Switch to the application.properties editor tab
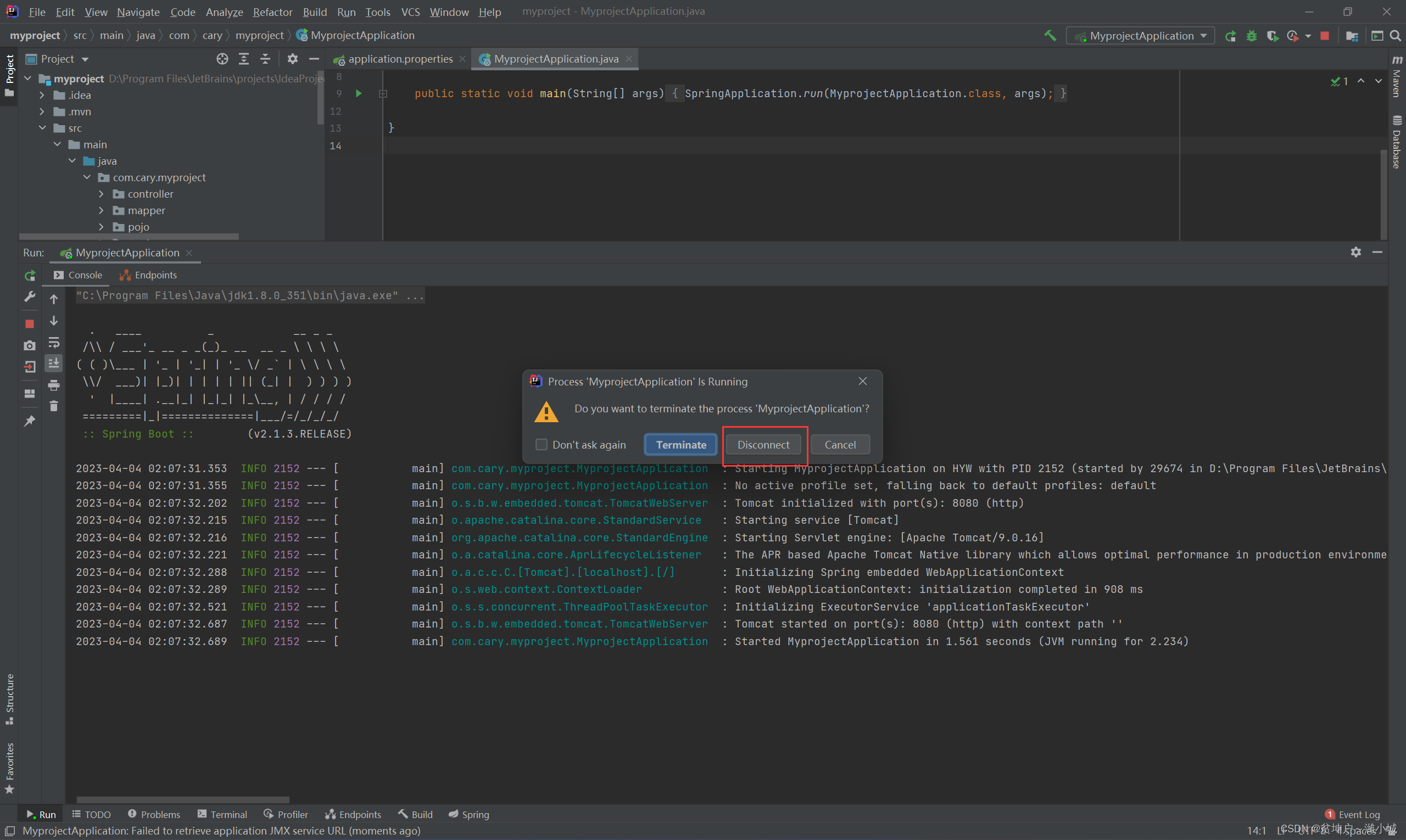The image size is (1406, 840). click(400, 59)
